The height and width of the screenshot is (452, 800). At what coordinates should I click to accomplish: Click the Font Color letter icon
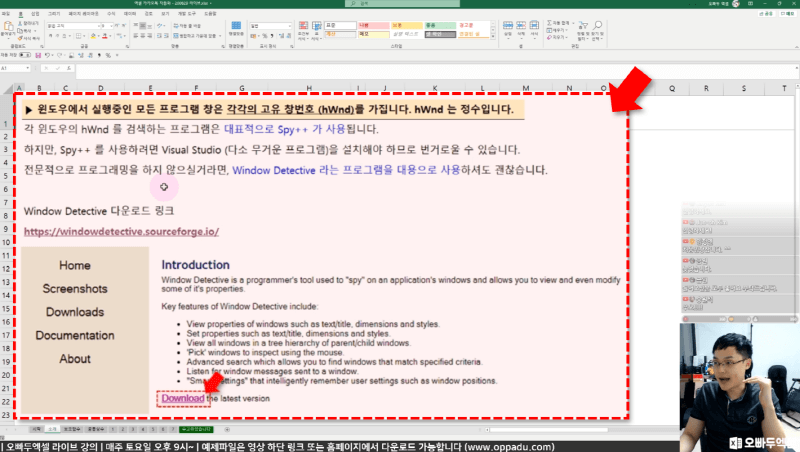[105, 36]
